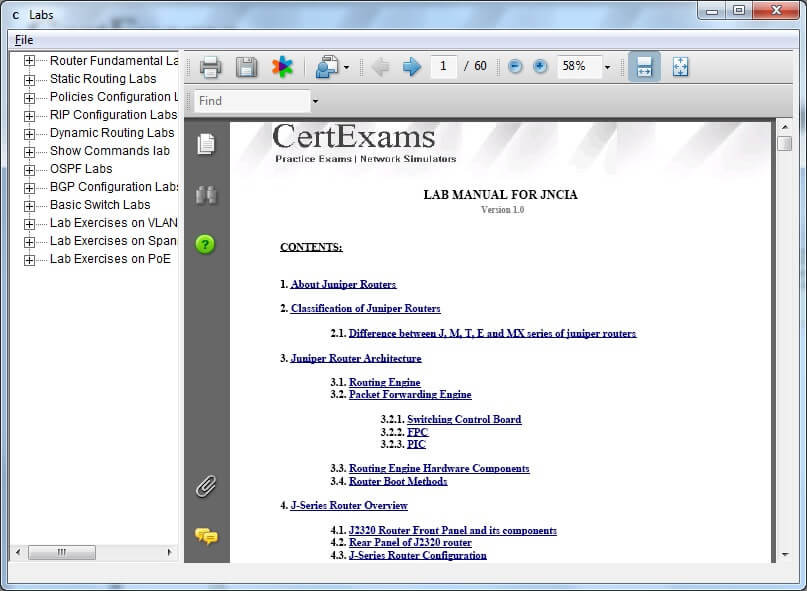This screenshot has height=591, width=807.
Task: Select OSPF Labs tree item
Action: click(81, 169)
